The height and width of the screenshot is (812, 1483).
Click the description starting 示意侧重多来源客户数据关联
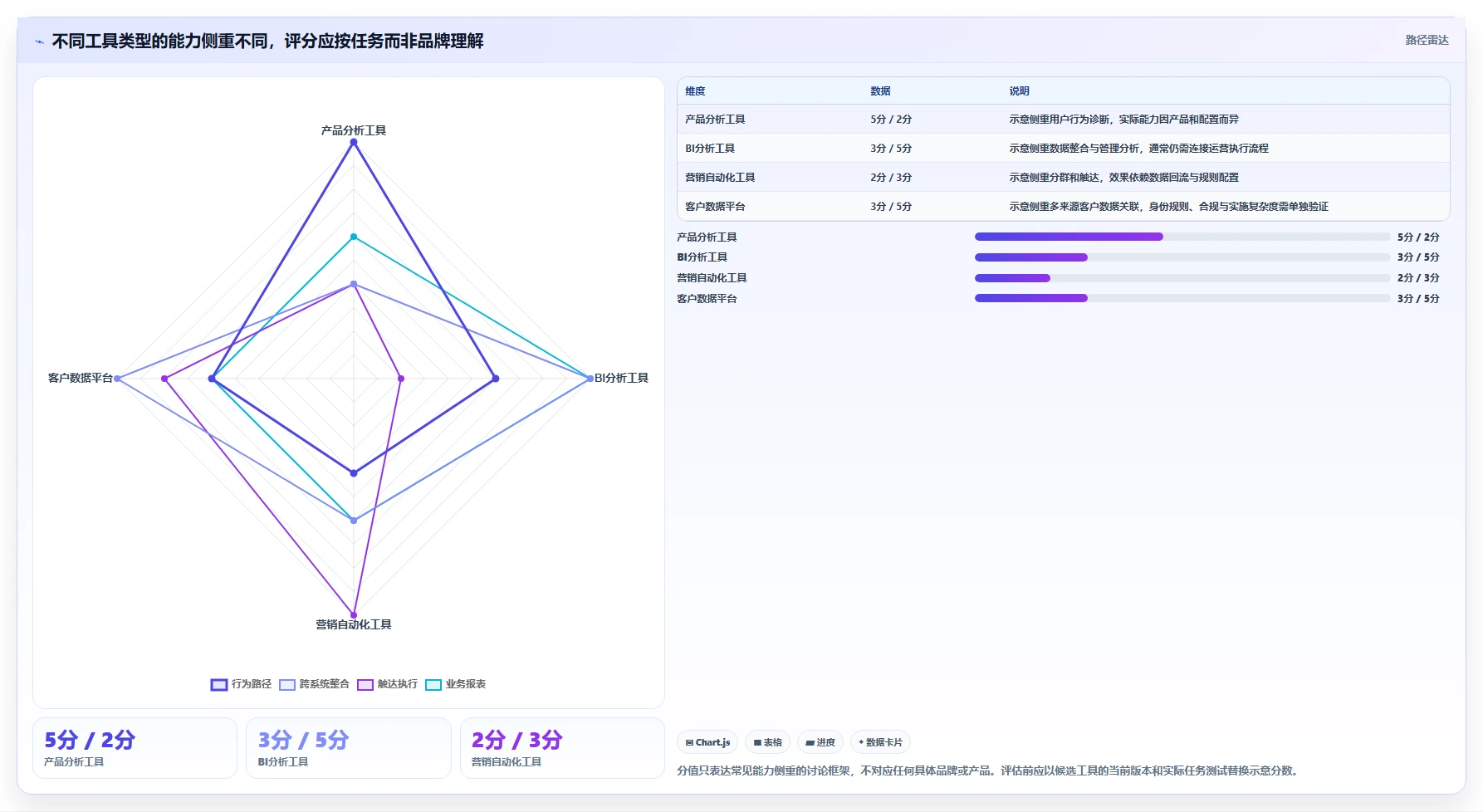pyautogui.click(x=1168, y=207)
